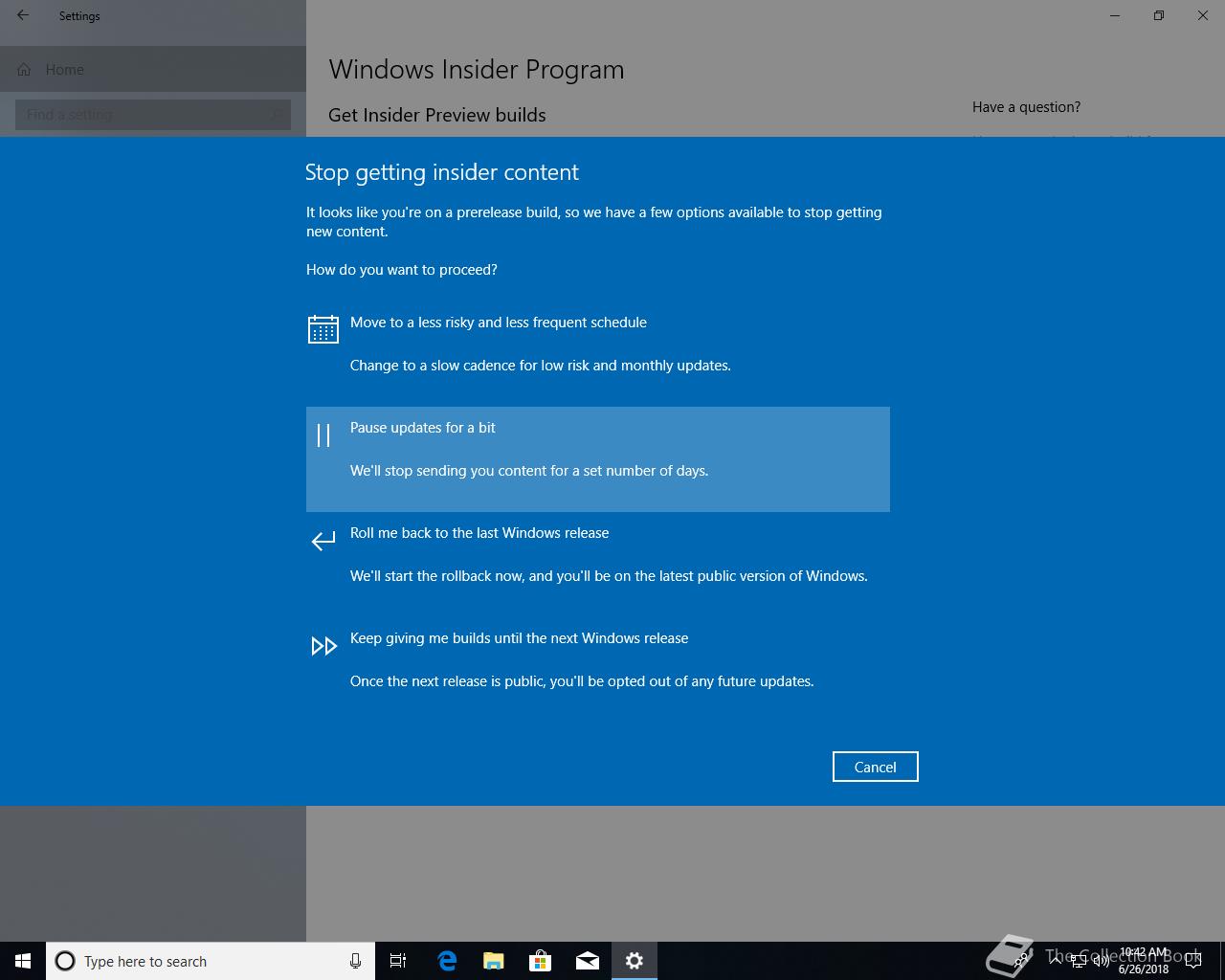
Task: Open File Explorer from taskbar
Action: coord(494,961)
